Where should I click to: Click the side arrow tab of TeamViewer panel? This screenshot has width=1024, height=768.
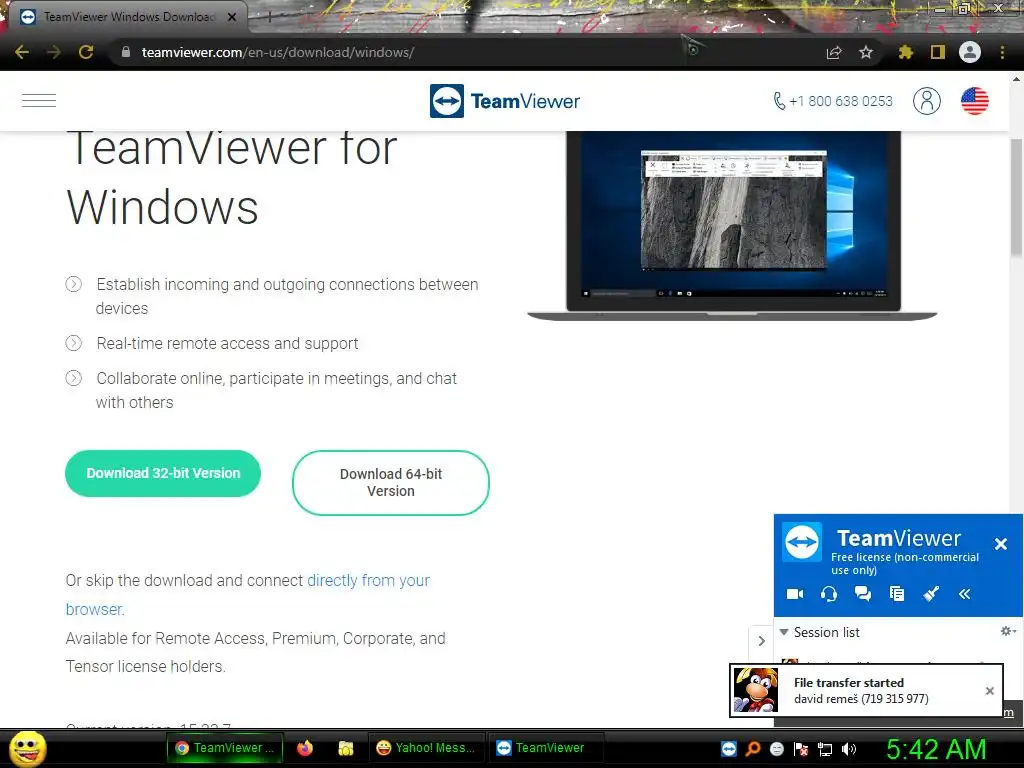point(761,641)
